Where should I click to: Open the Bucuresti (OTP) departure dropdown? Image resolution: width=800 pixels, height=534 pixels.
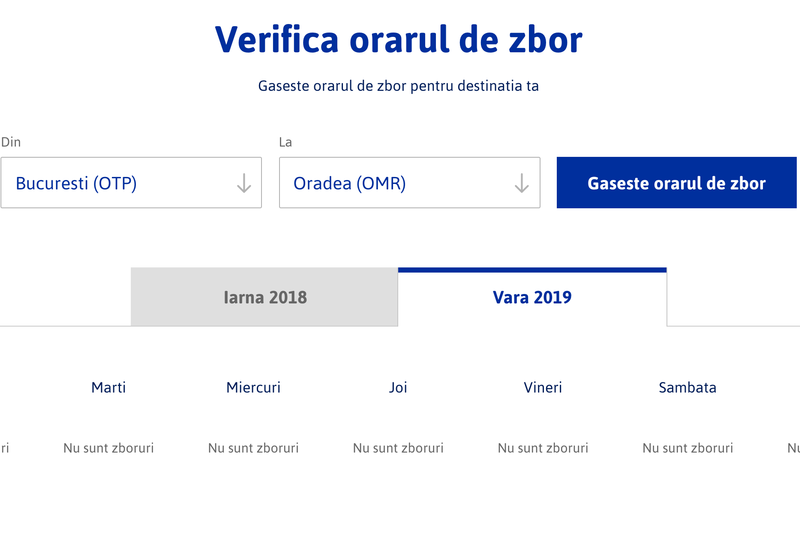point(120,184)
